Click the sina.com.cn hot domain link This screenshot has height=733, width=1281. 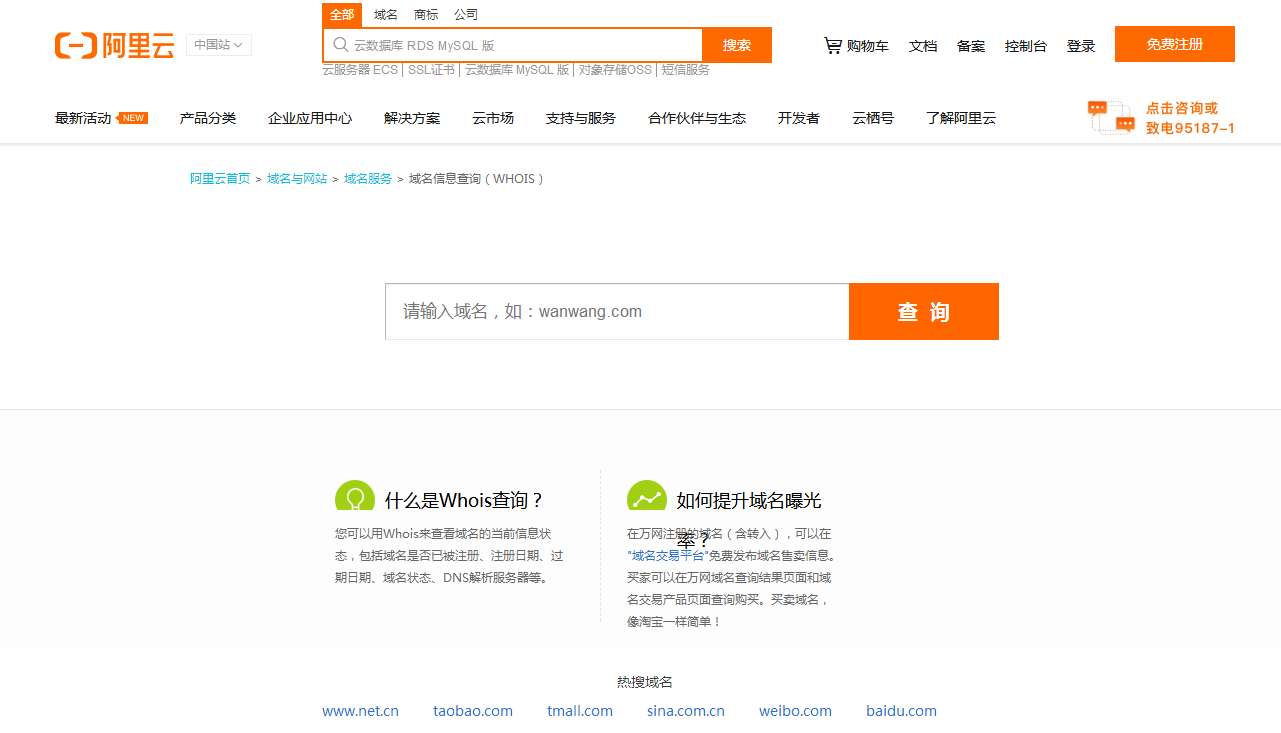pyautogui.click(x=686, y=711)
